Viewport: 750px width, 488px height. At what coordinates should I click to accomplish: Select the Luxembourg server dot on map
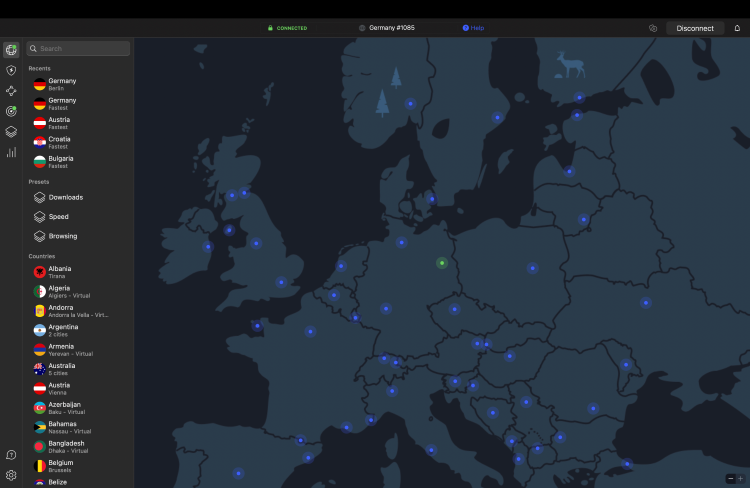[x=355, y=317]
